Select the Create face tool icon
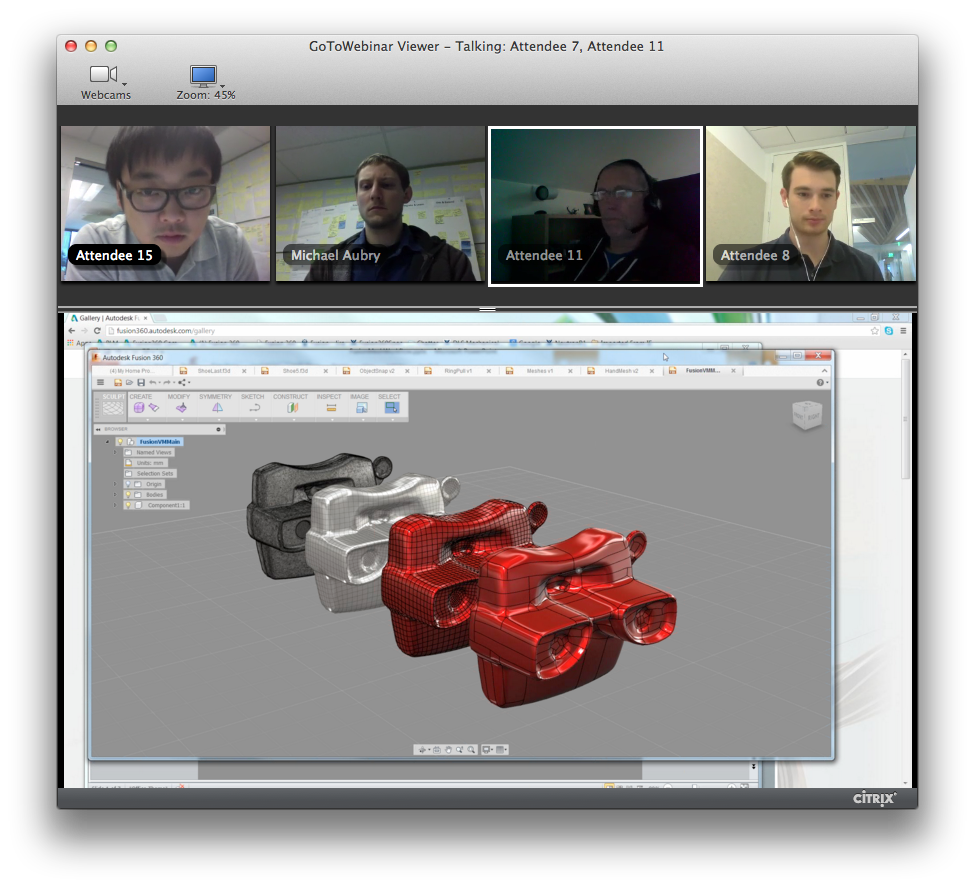 (x=154, y=408)
